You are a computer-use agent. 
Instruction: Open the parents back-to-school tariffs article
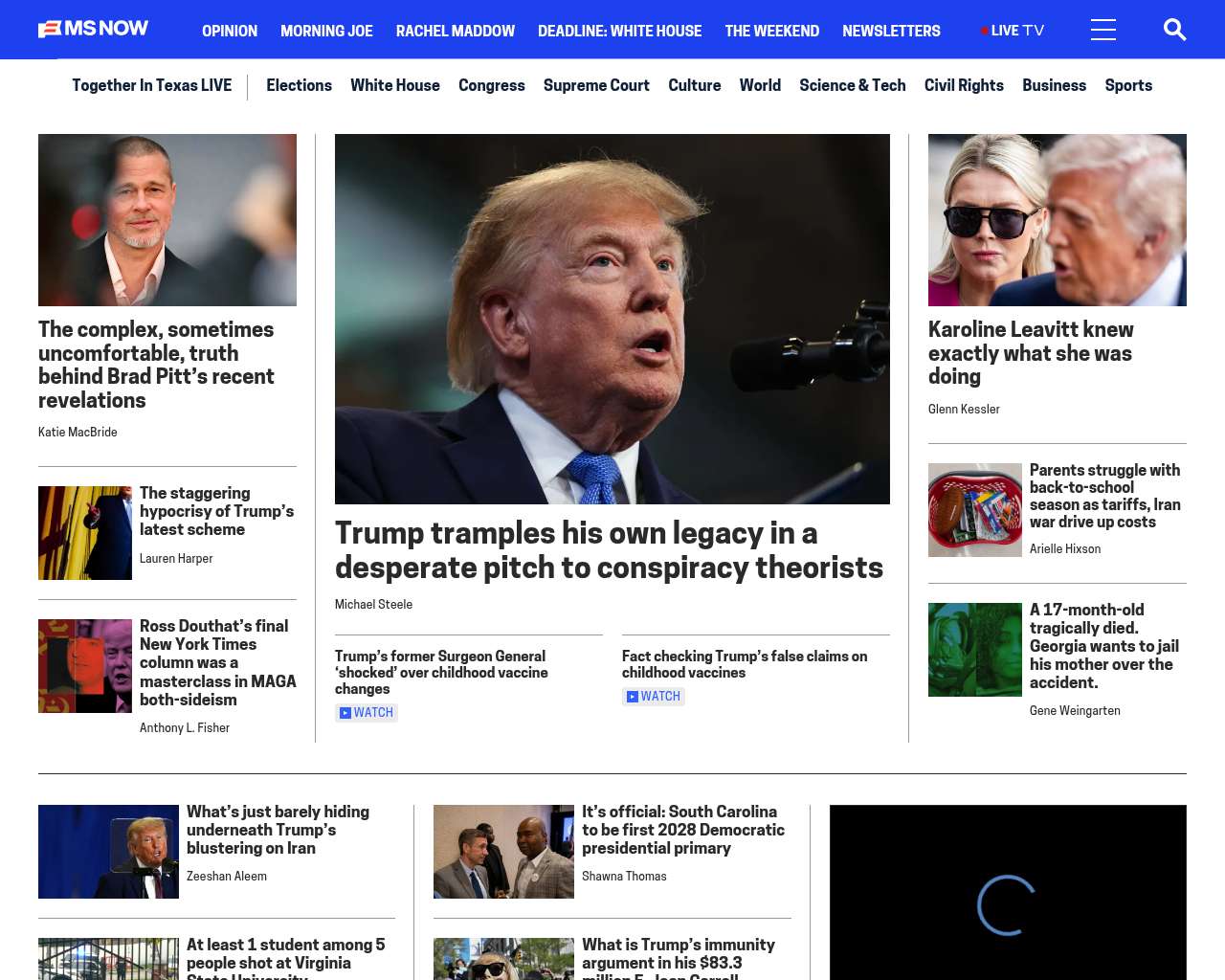coord(1105,496)
